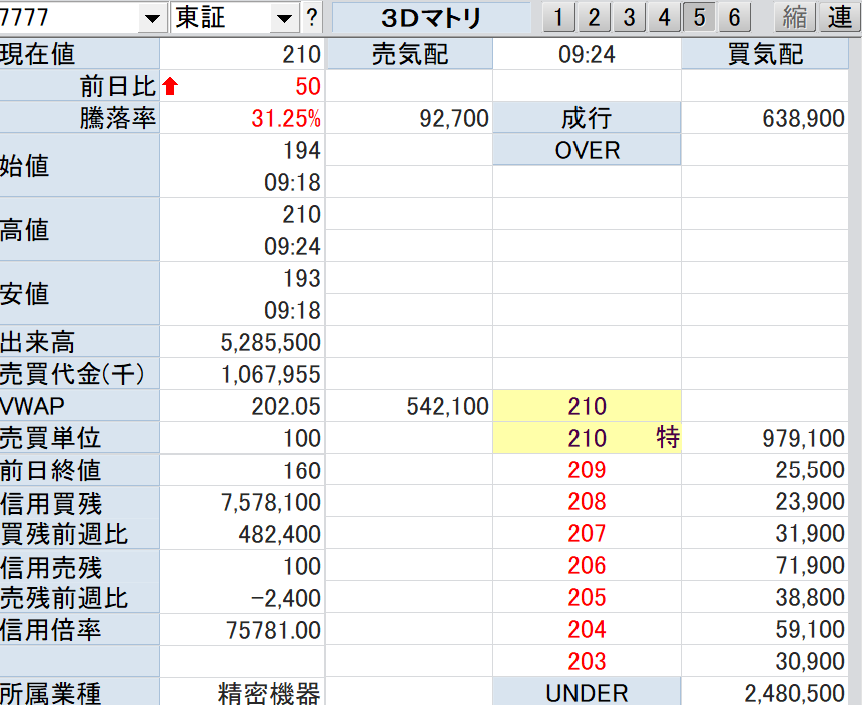
Task: Click the red up arrow beside 前日比
Action: tap(170, 86)
